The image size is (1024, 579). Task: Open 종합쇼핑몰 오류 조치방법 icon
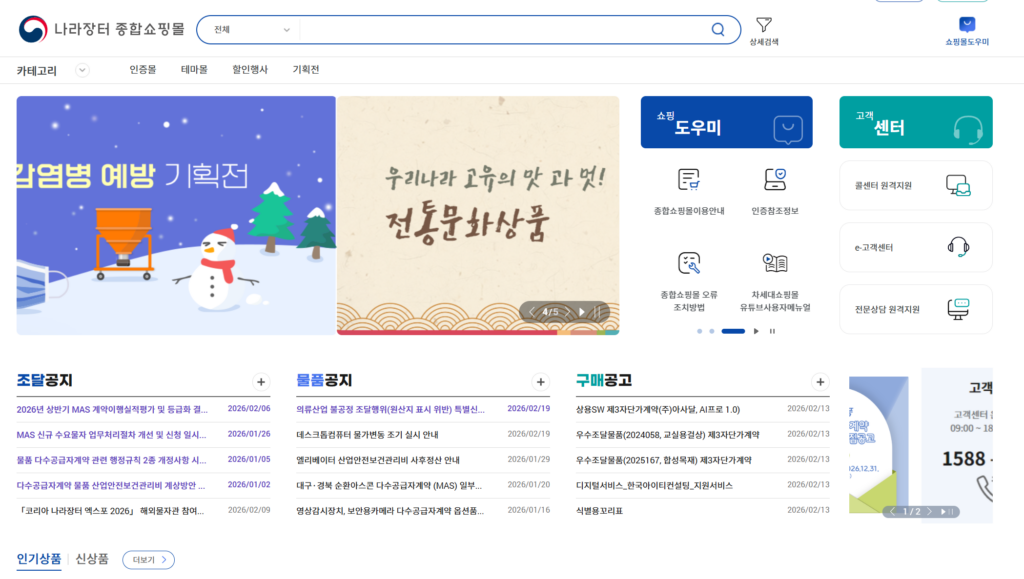point(688,263)
